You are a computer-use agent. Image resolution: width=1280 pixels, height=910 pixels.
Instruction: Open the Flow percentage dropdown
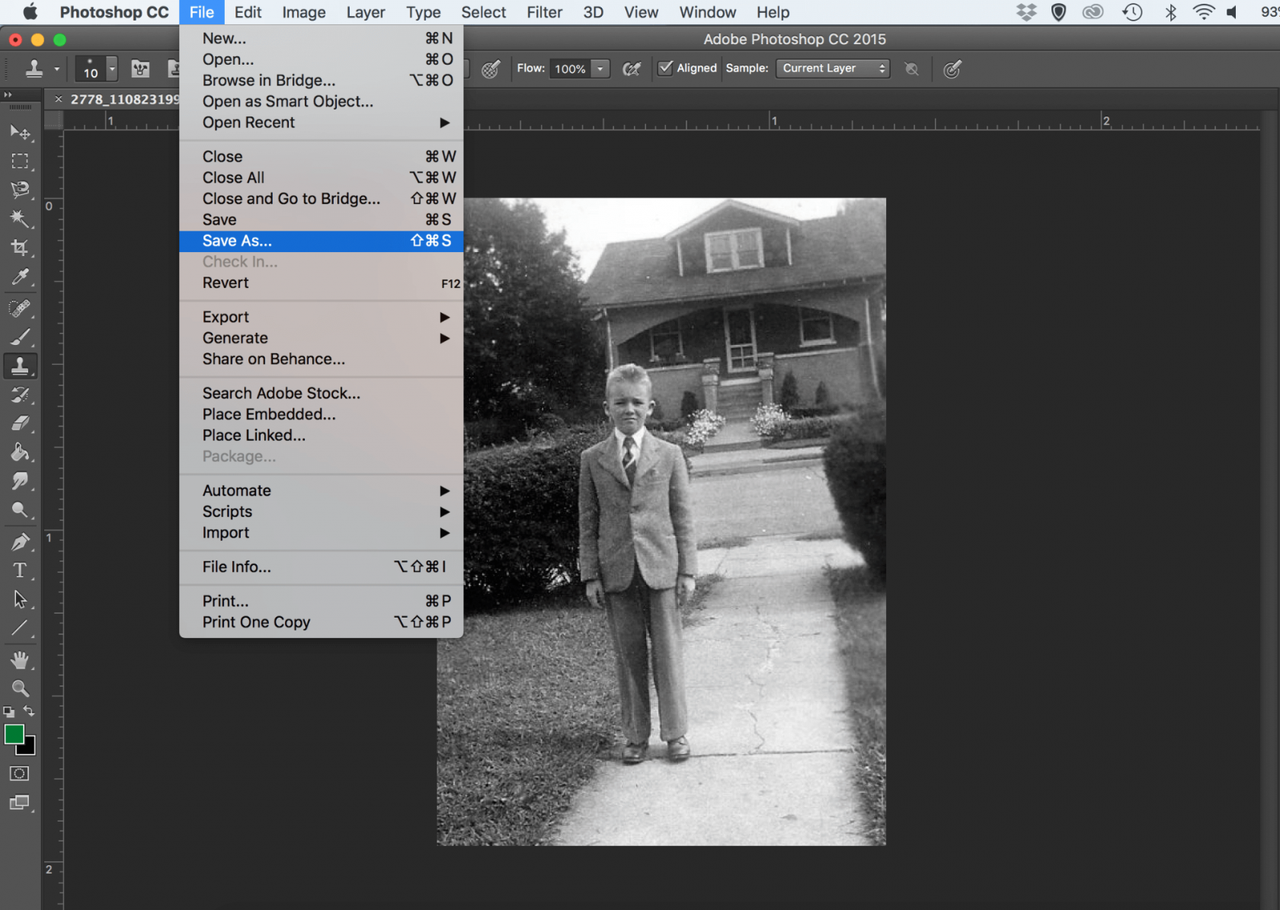click(x=599, y=69)
